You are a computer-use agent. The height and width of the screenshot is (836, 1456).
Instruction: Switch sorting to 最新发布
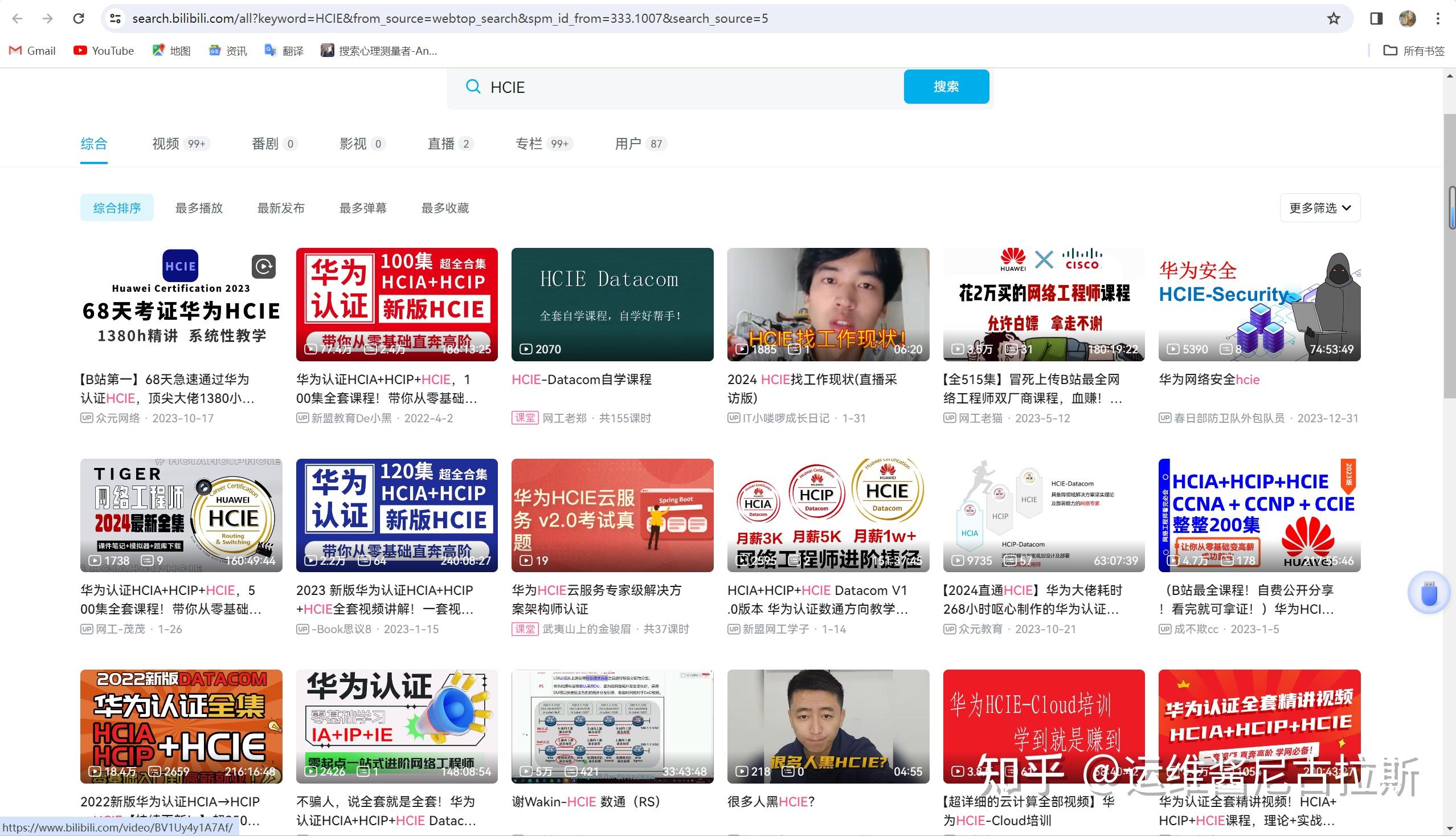tap(281, 208)
